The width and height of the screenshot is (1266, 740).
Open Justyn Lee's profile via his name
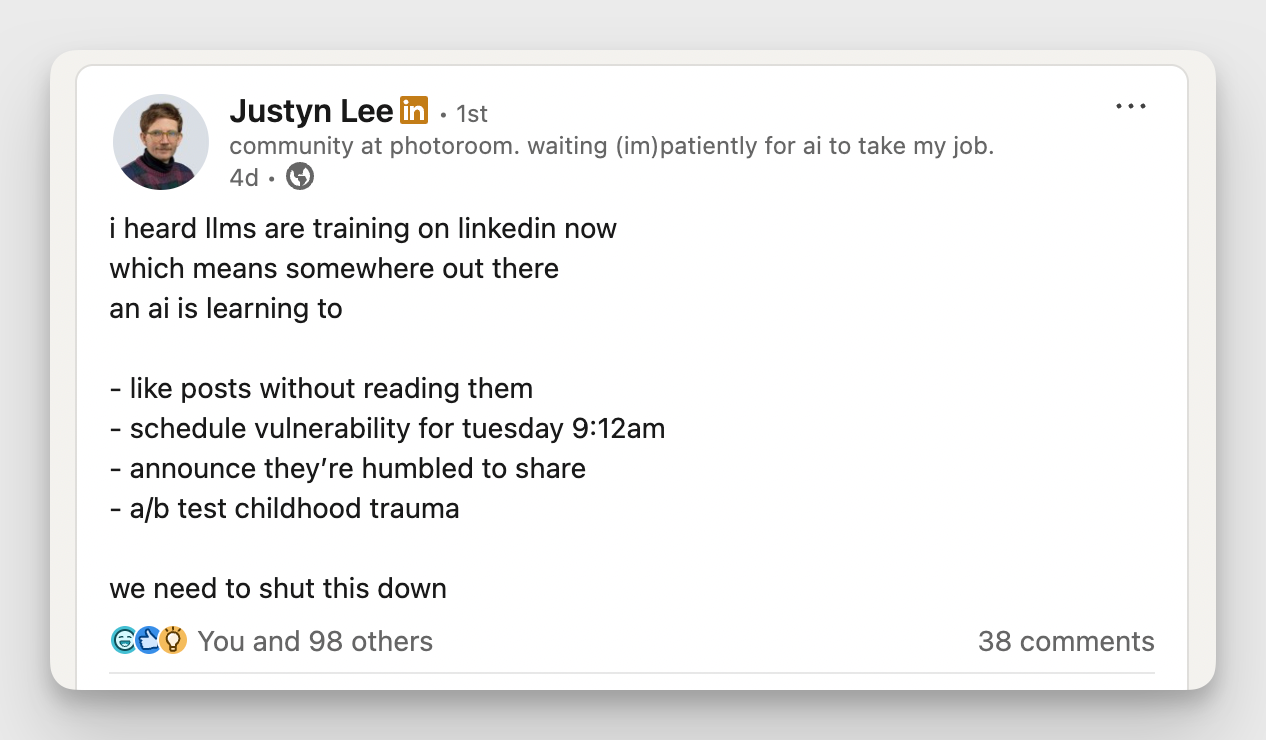coord(310,111)
